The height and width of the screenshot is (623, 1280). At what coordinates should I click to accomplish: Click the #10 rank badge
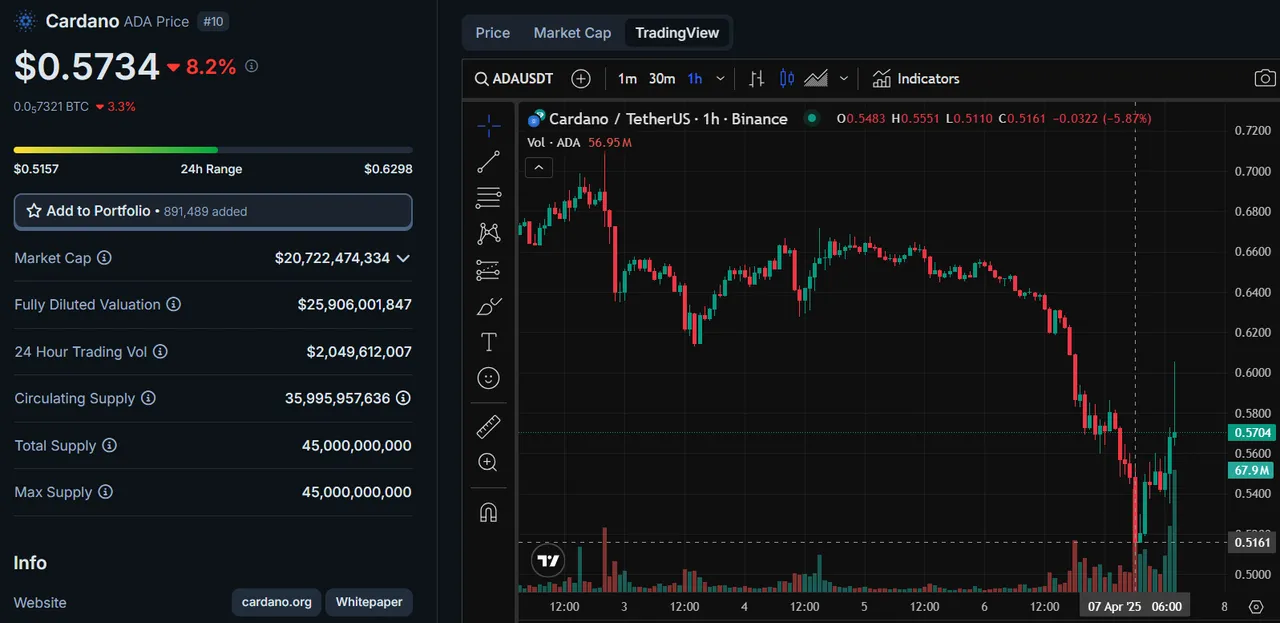pyautogui.click(x=213, y=21)
